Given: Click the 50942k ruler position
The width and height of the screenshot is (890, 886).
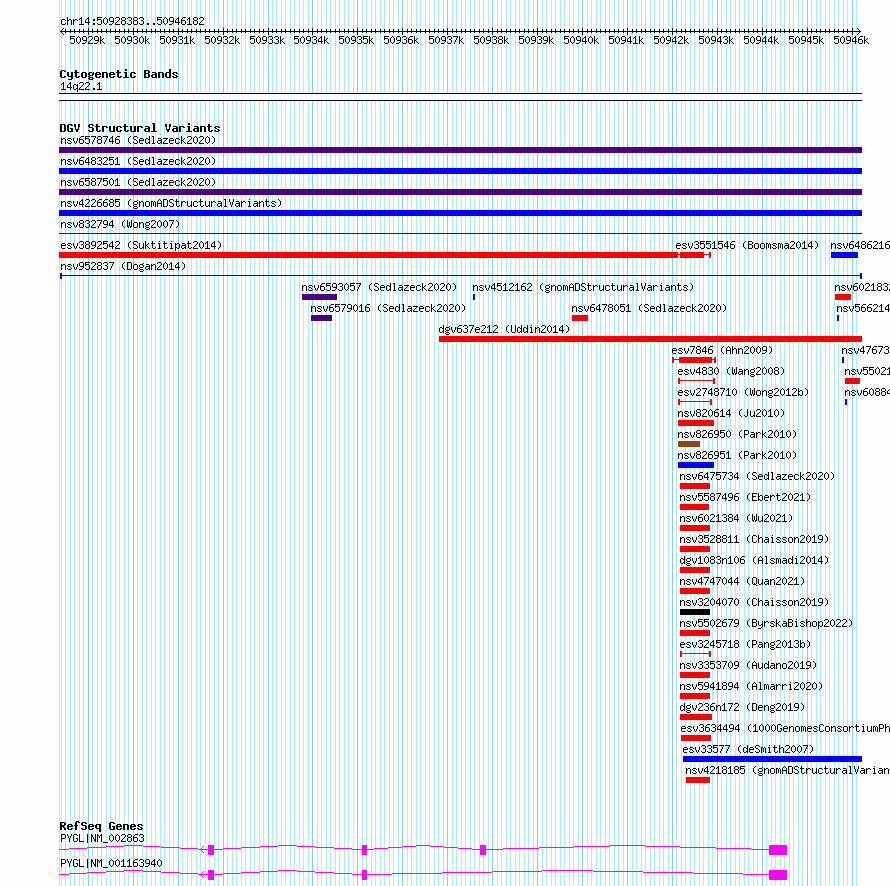Looking at the screenshot, I should (671, 40).
